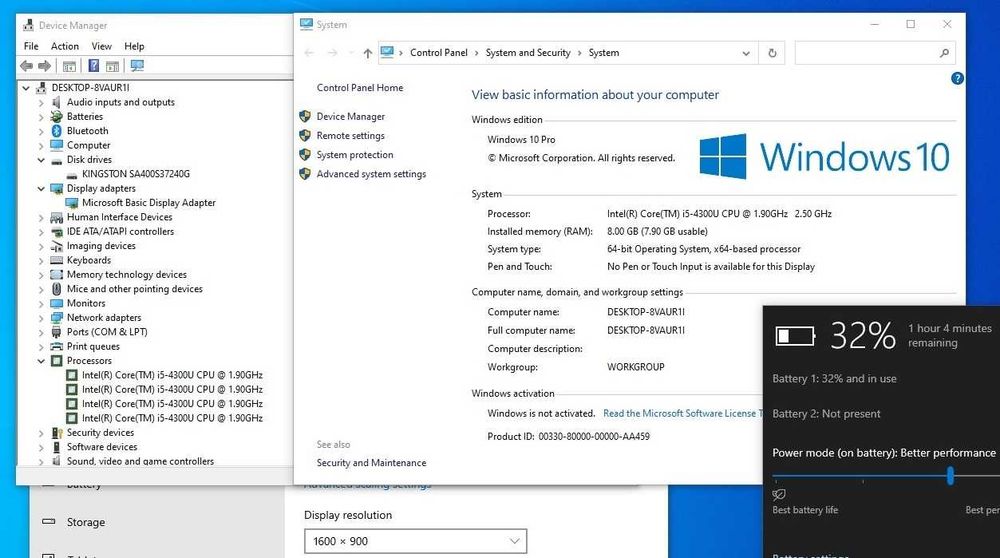Click Show/Hide Action Pane toolbar icon
The width and height of the screenshot is (1000, 558).
pos(112,66)
